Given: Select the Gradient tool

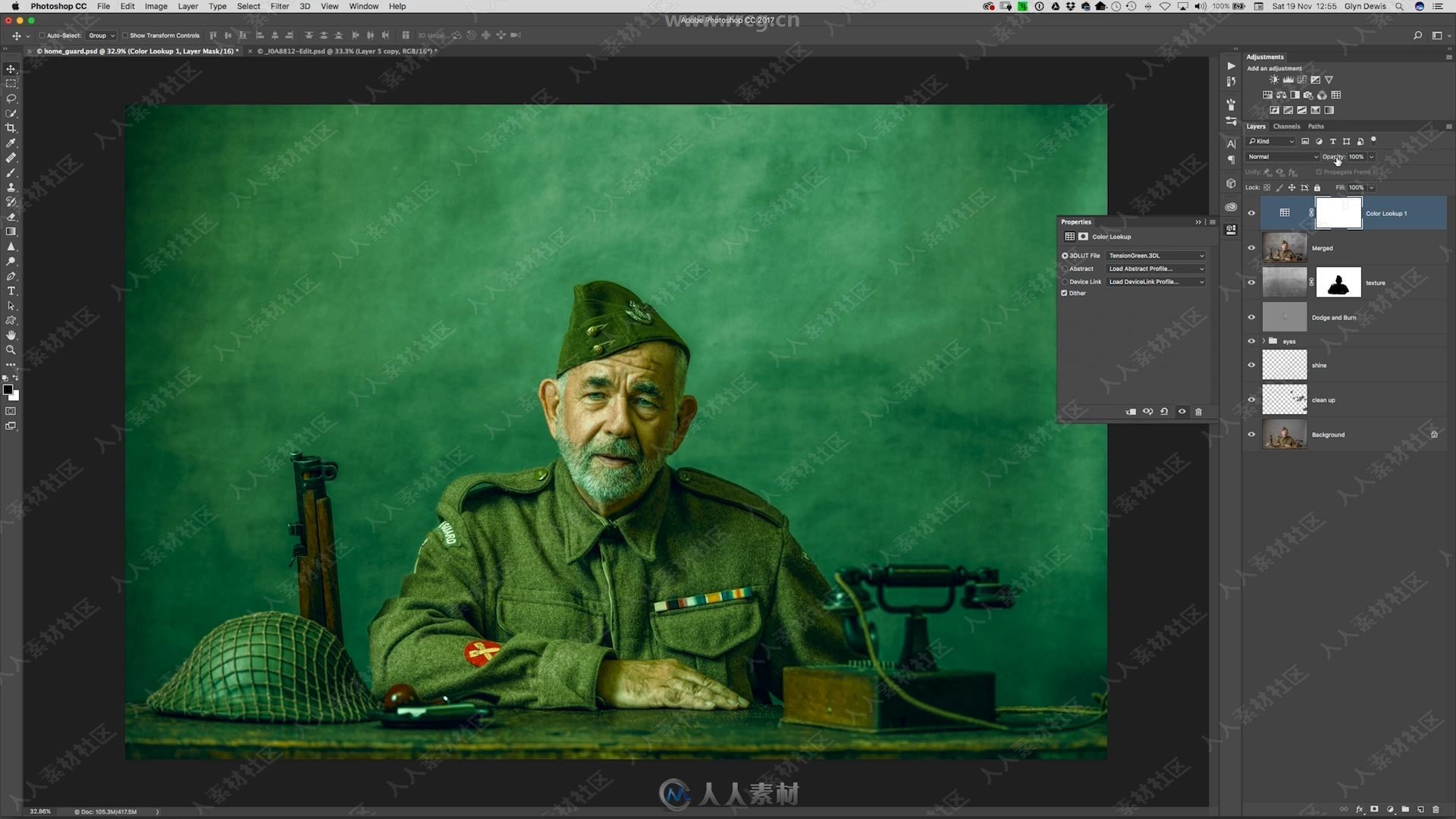Looking at the screenshot, I should pos(11,231).
